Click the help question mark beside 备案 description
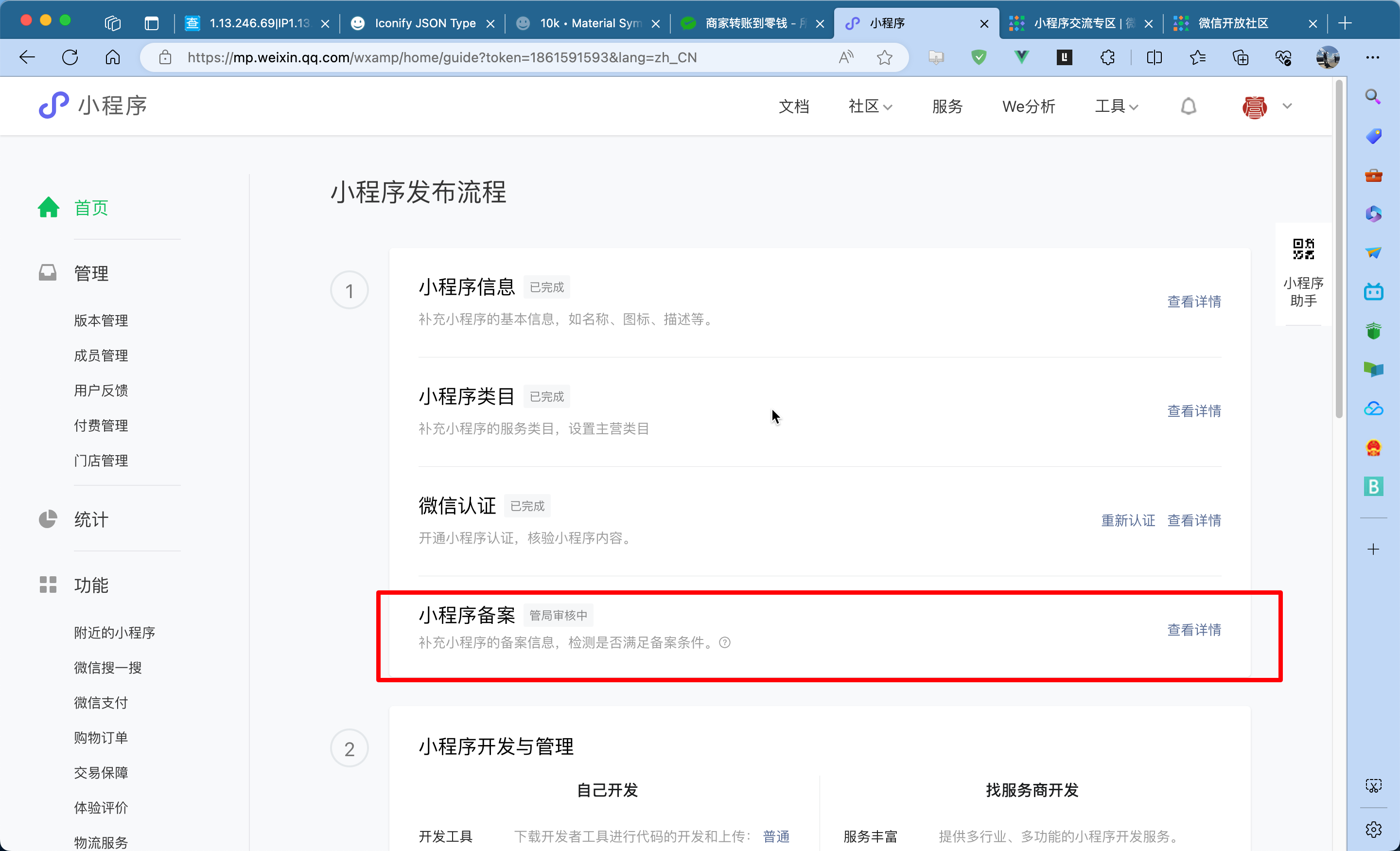This screenshot has width=1400, height=851. (x=725, y=642)
